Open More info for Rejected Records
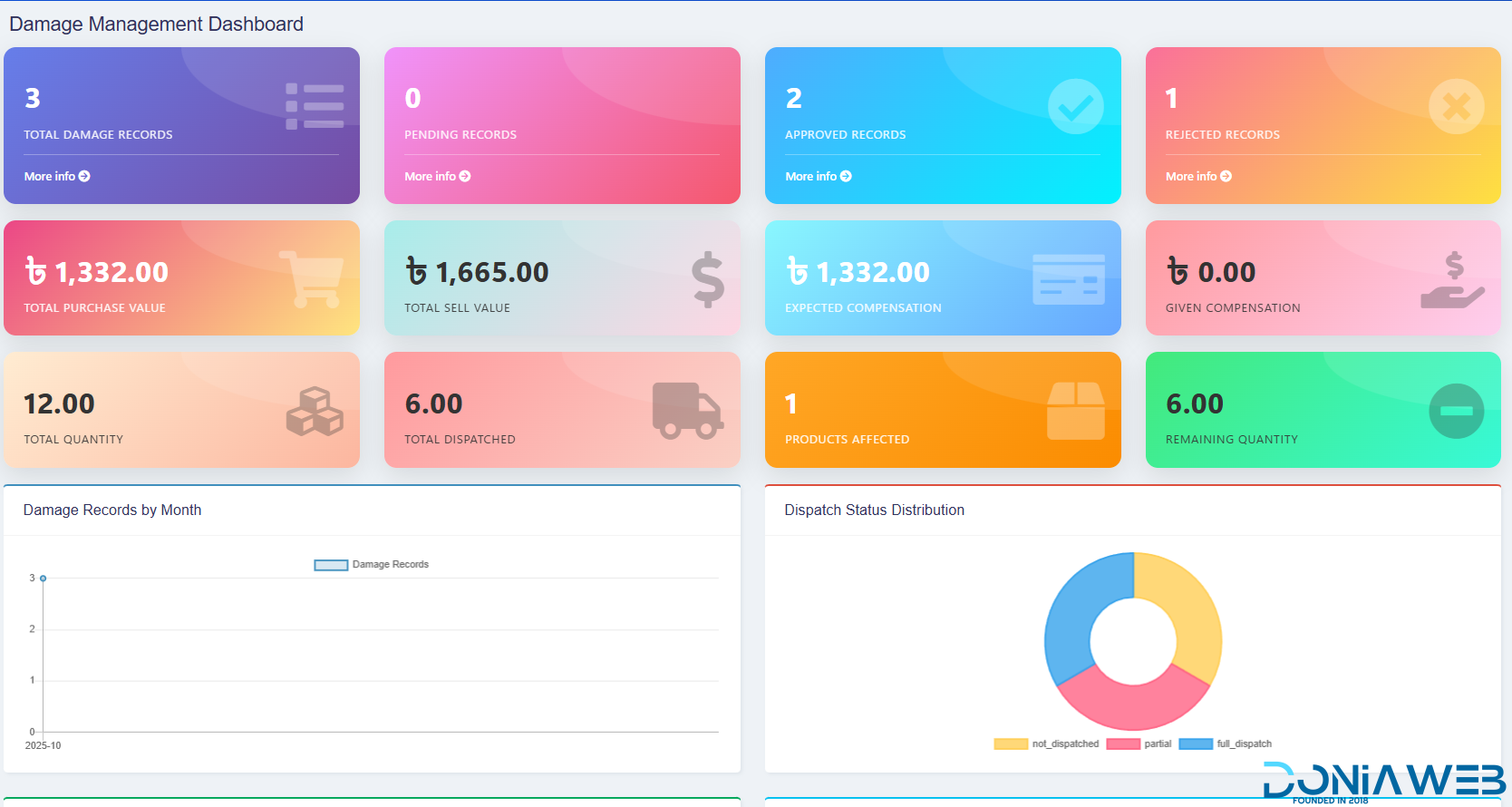1512x807 pixels. (1198, 177)
